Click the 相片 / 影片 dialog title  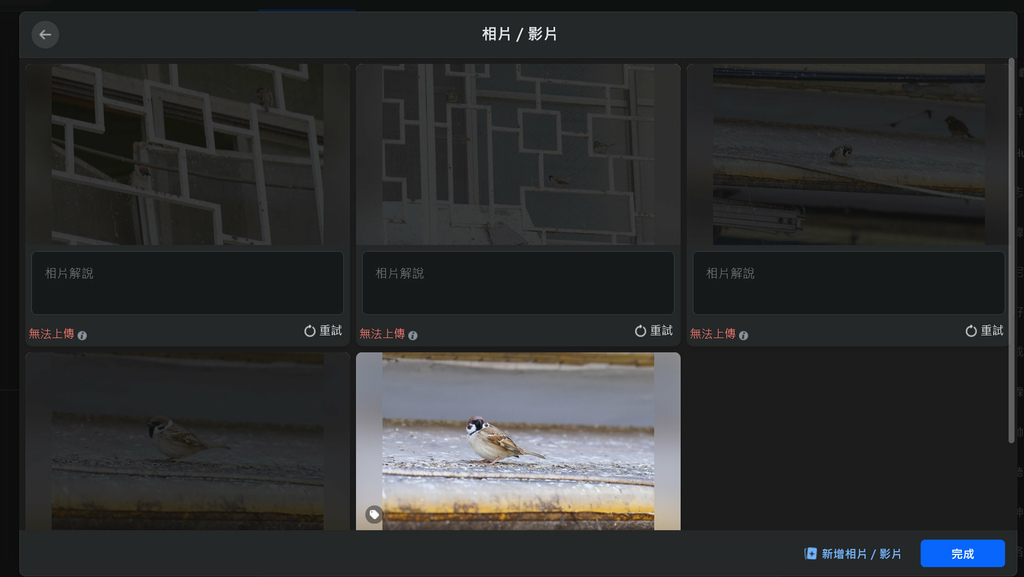click(x=519, y=34)
